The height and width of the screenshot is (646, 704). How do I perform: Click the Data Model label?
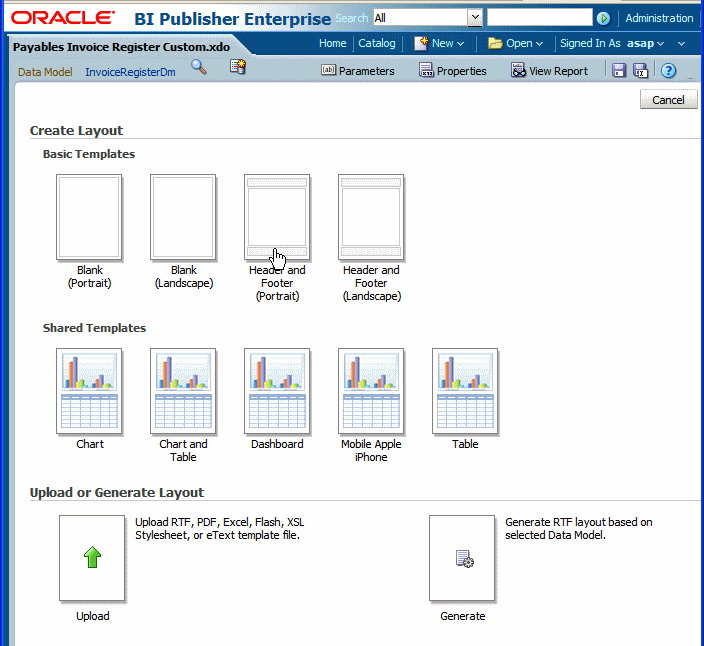(x=45, y=72)
